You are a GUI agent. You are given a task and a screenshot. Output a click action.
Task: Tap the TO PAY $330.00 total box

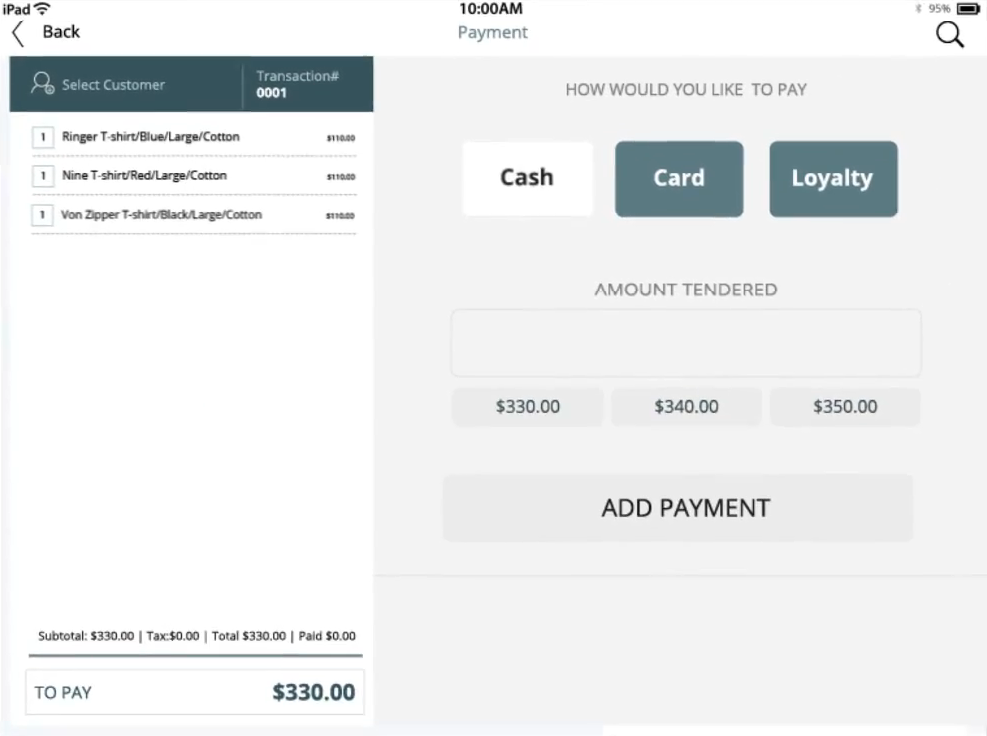[x=194, y=692]
